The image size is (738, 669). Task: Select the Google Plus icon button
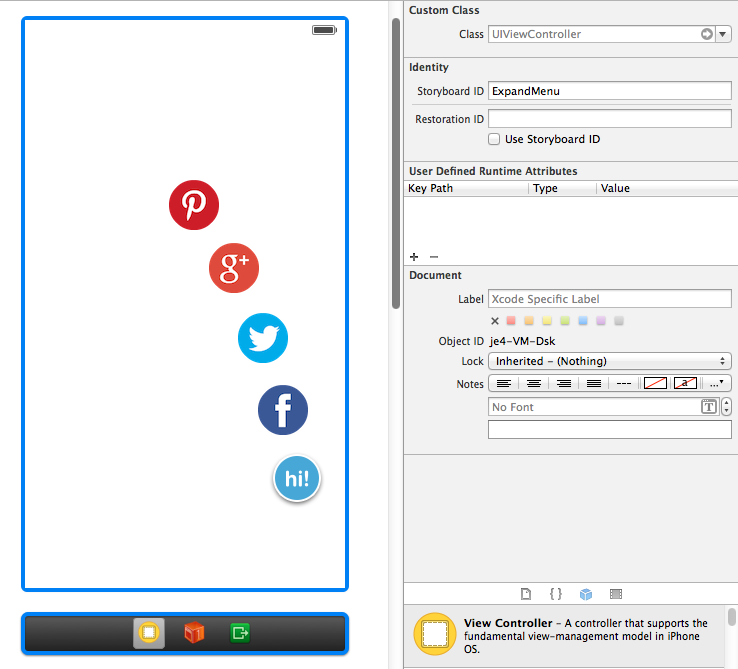234,268
